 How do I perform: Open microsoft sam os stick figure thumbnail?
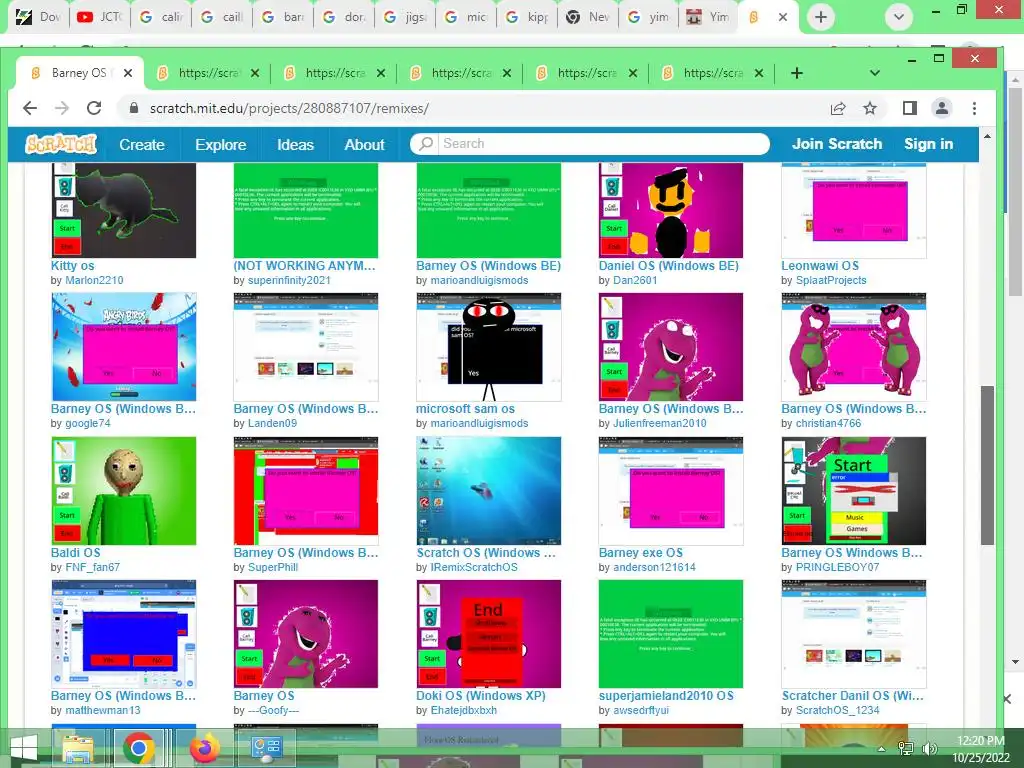coord(488,347)
